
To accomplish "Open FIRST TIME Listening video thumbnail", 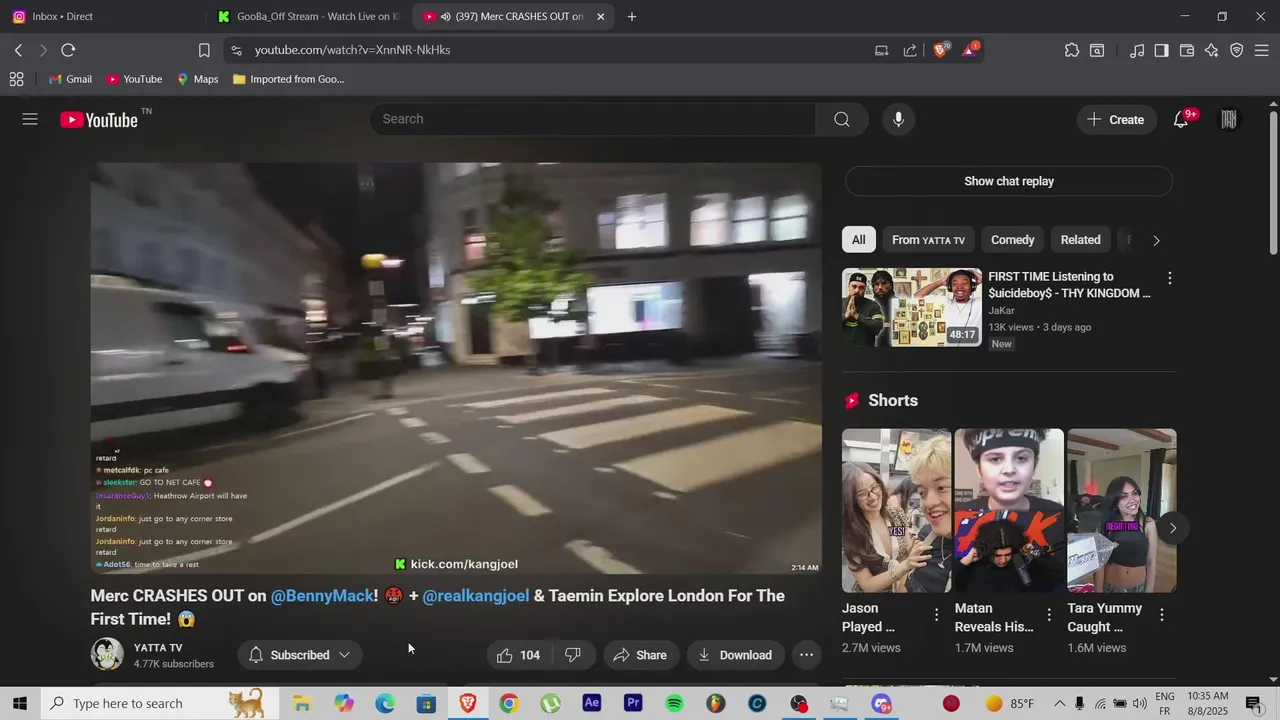I will click(912, 307).
